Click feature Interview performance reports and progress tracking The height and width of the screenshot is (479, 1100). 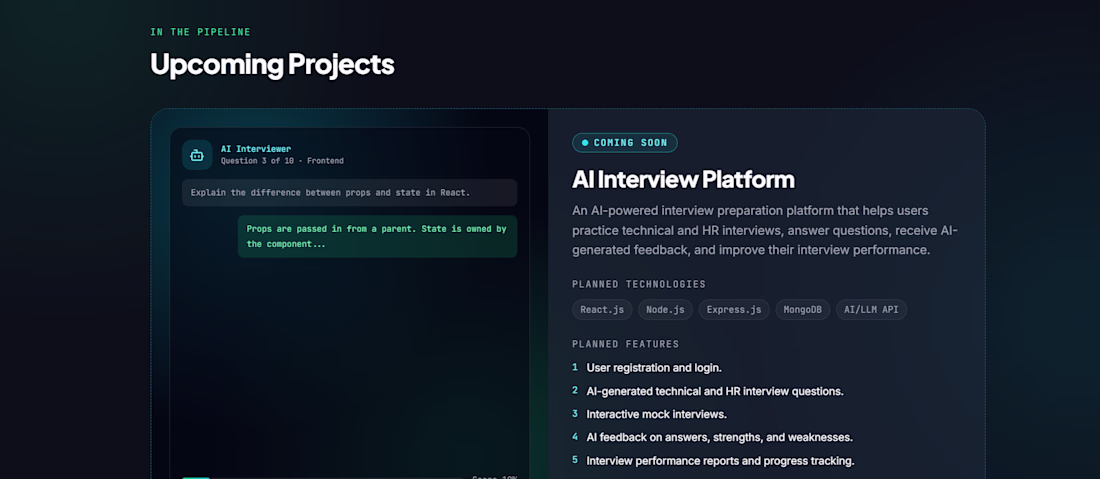[720, 461]
